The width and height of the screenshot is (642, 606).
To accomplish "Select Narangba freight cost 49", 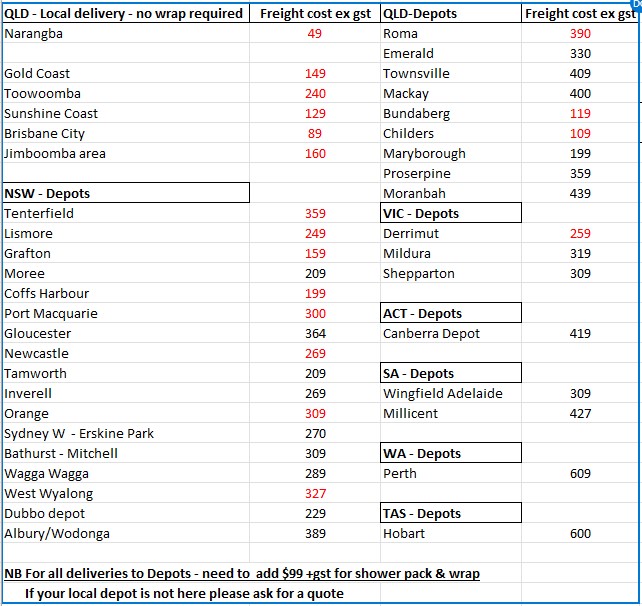I will point(314,33).
